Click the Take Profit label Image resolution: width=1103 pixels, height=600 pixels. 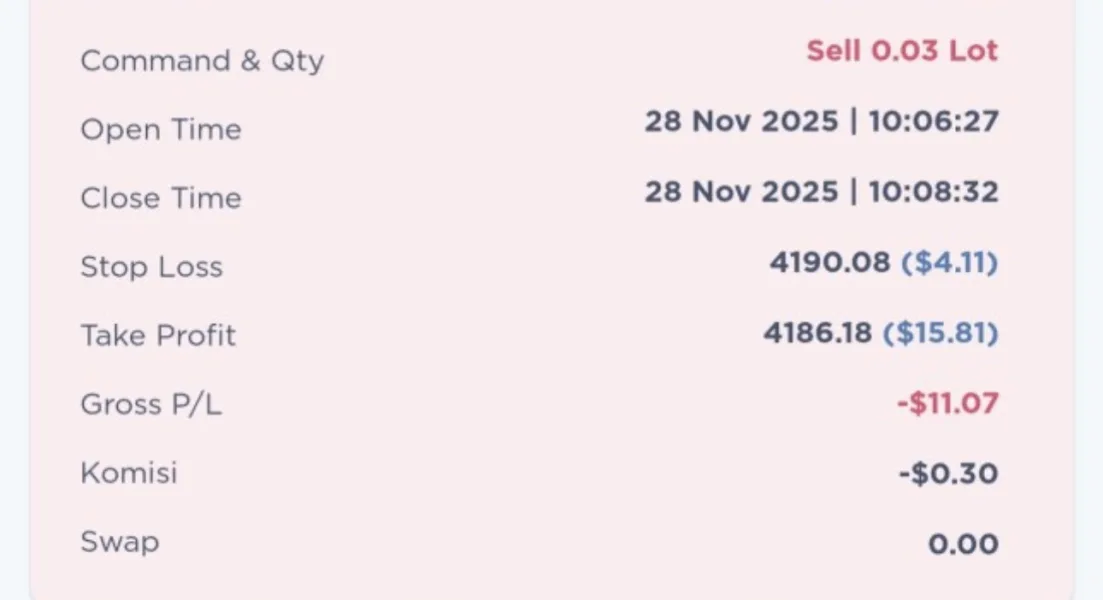[158, 335]
